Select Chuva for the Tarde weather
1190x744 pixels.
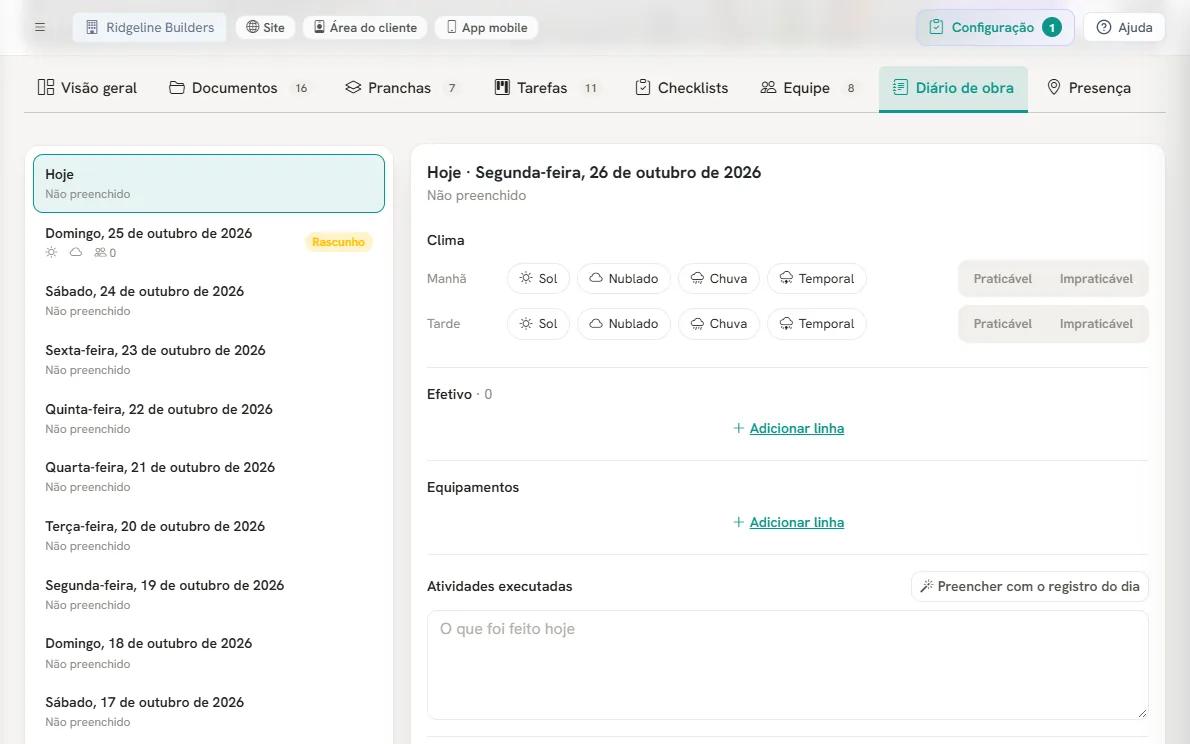719,323
